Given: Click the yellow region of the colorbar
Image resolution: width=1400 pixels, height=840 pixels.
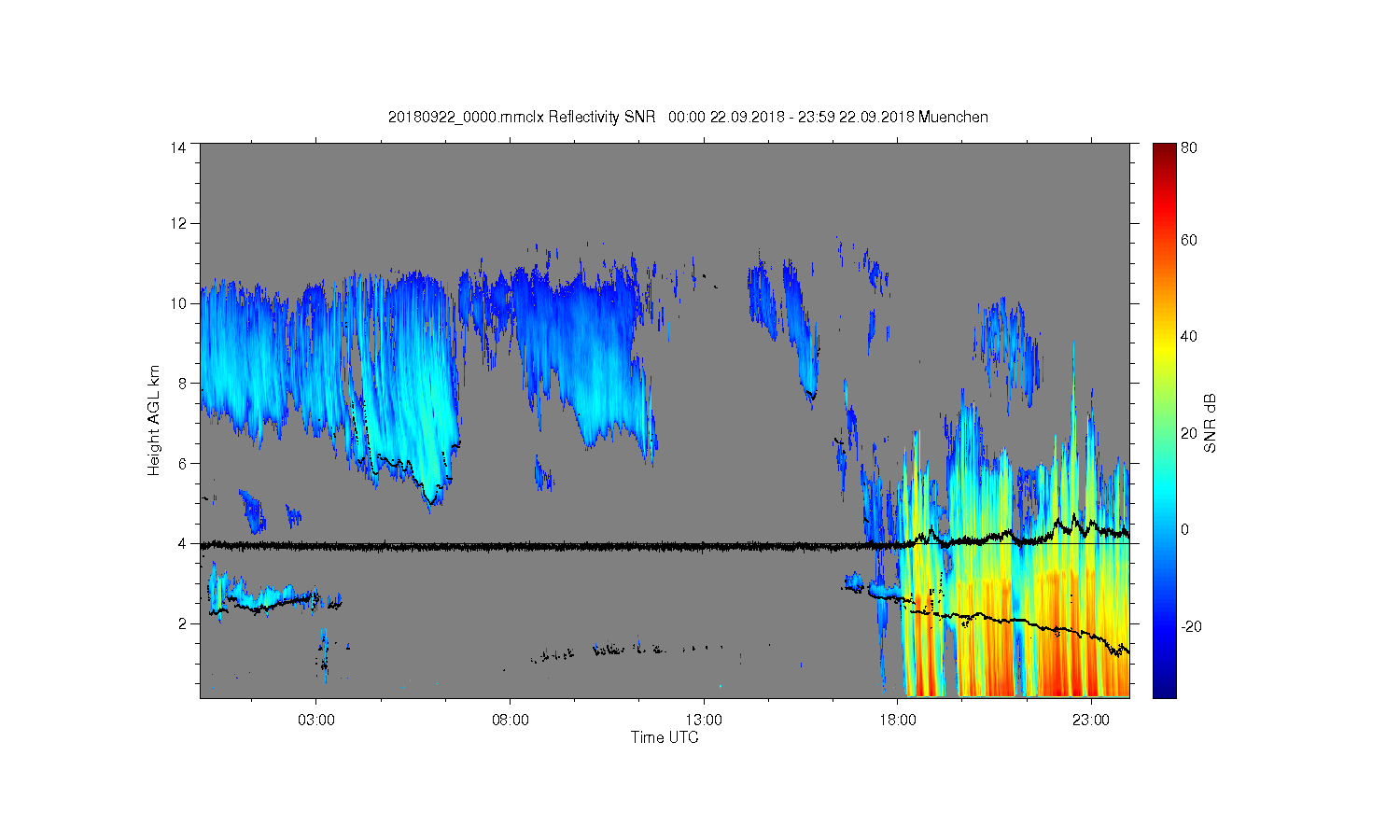Looking at the screenshot, I should click(1164, 347).
